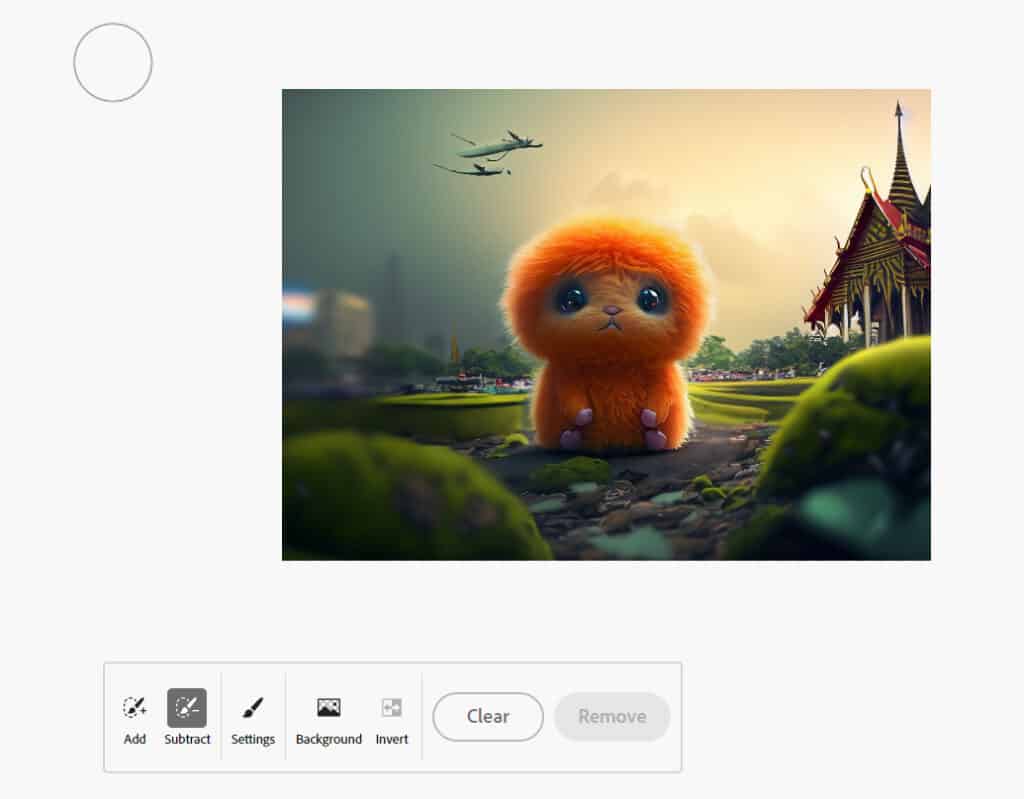Click the mossy rock at bottom-left of image

(x=400, y=495)
